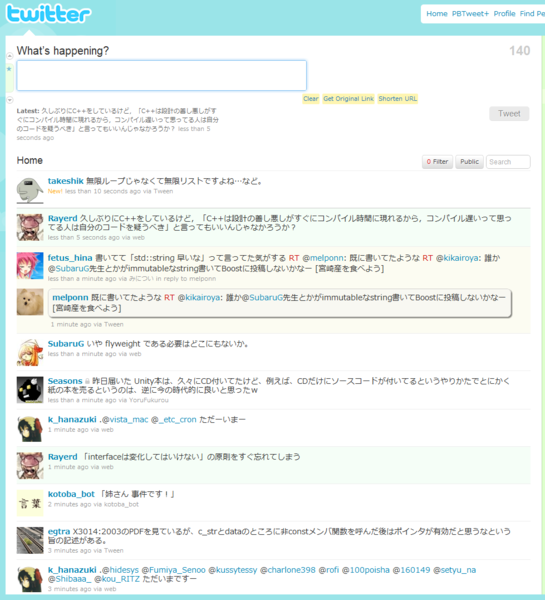545x600 pixels.
Task: Click the @Fumiya_Senoo mention
Action: pyautogui.click(x=173, y=570)
